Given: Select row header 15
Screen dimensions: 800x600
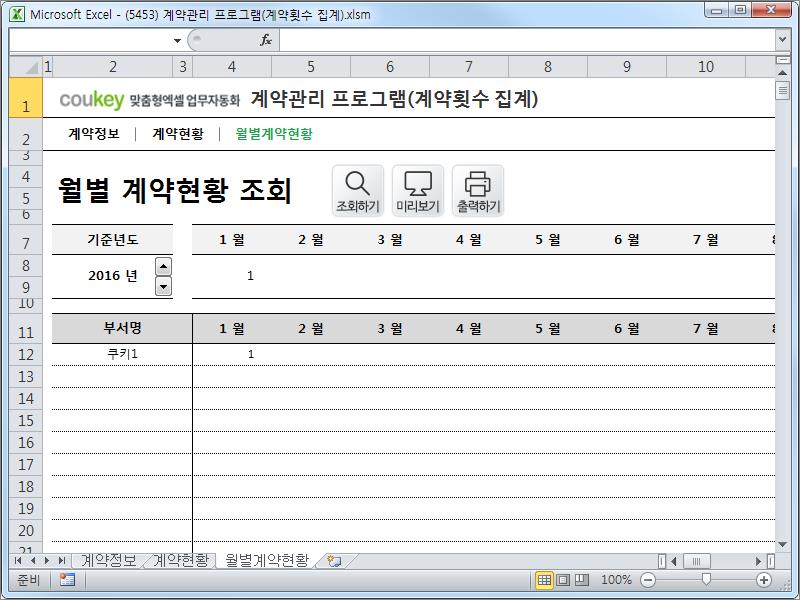Looking at the screenshot, I should tap(26, 420).
